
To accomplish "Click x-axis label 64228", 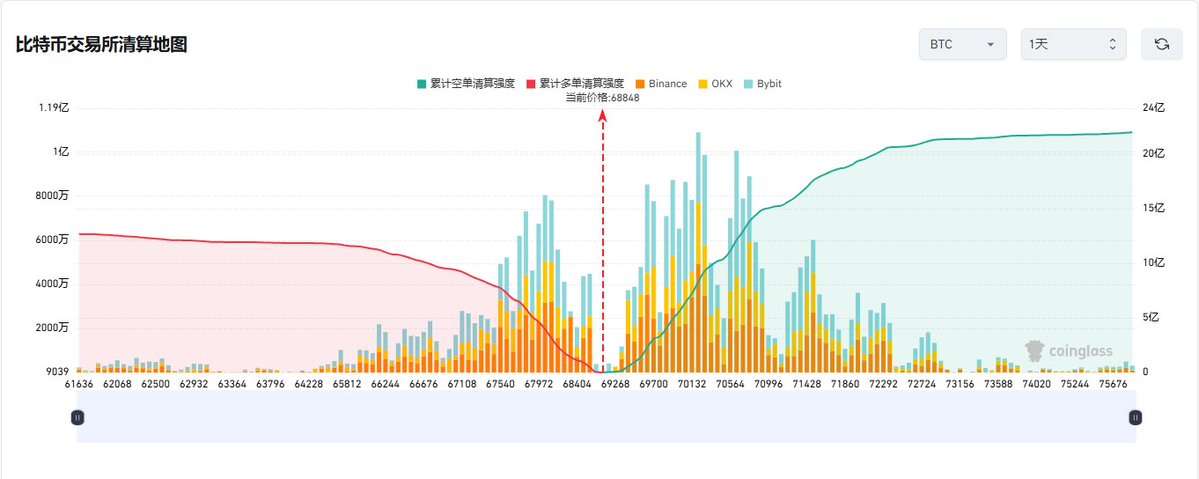I will coord(309,383).
